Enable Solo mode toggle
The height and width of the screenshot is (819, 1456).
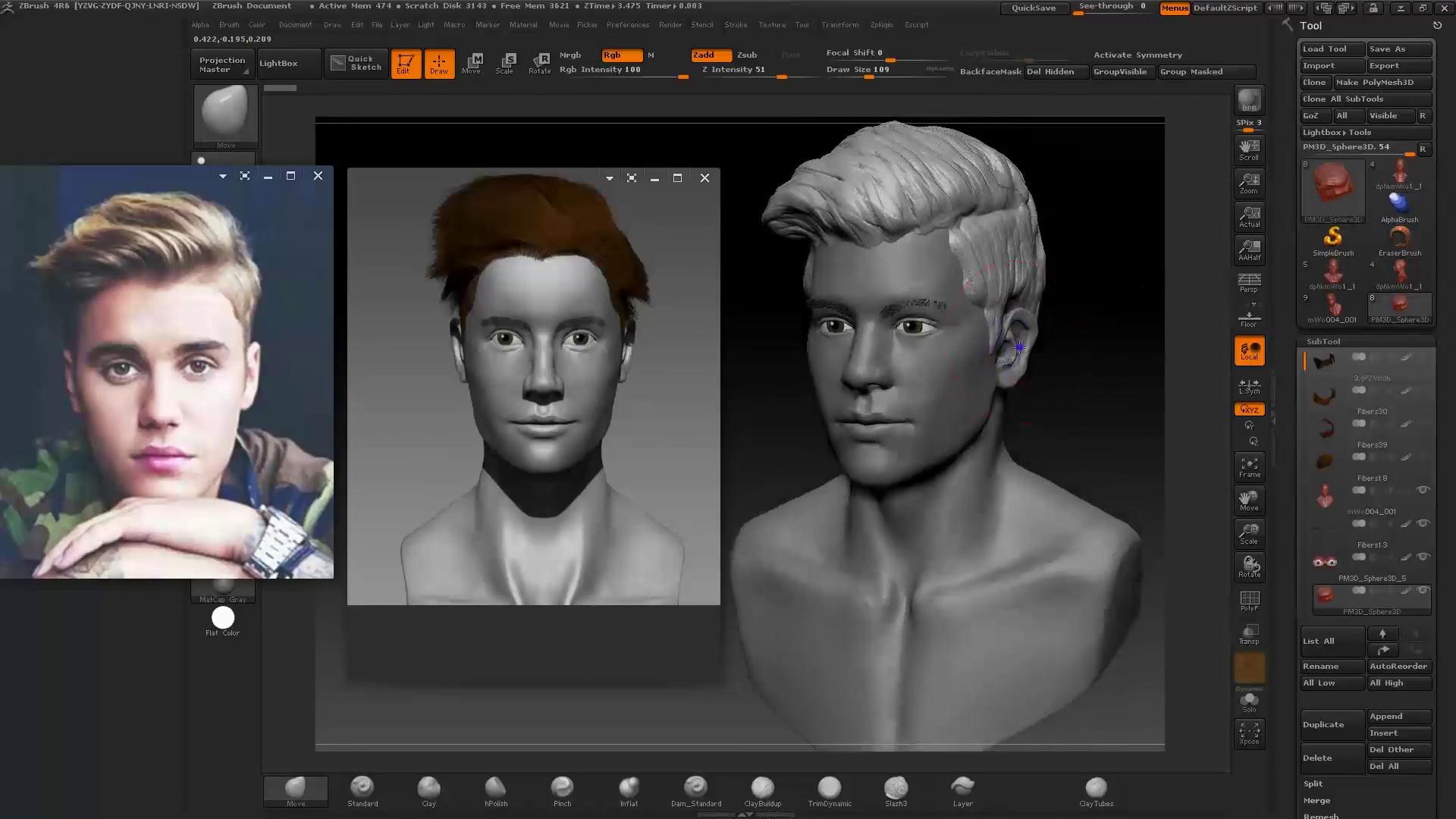click(x=1249, y=701)
